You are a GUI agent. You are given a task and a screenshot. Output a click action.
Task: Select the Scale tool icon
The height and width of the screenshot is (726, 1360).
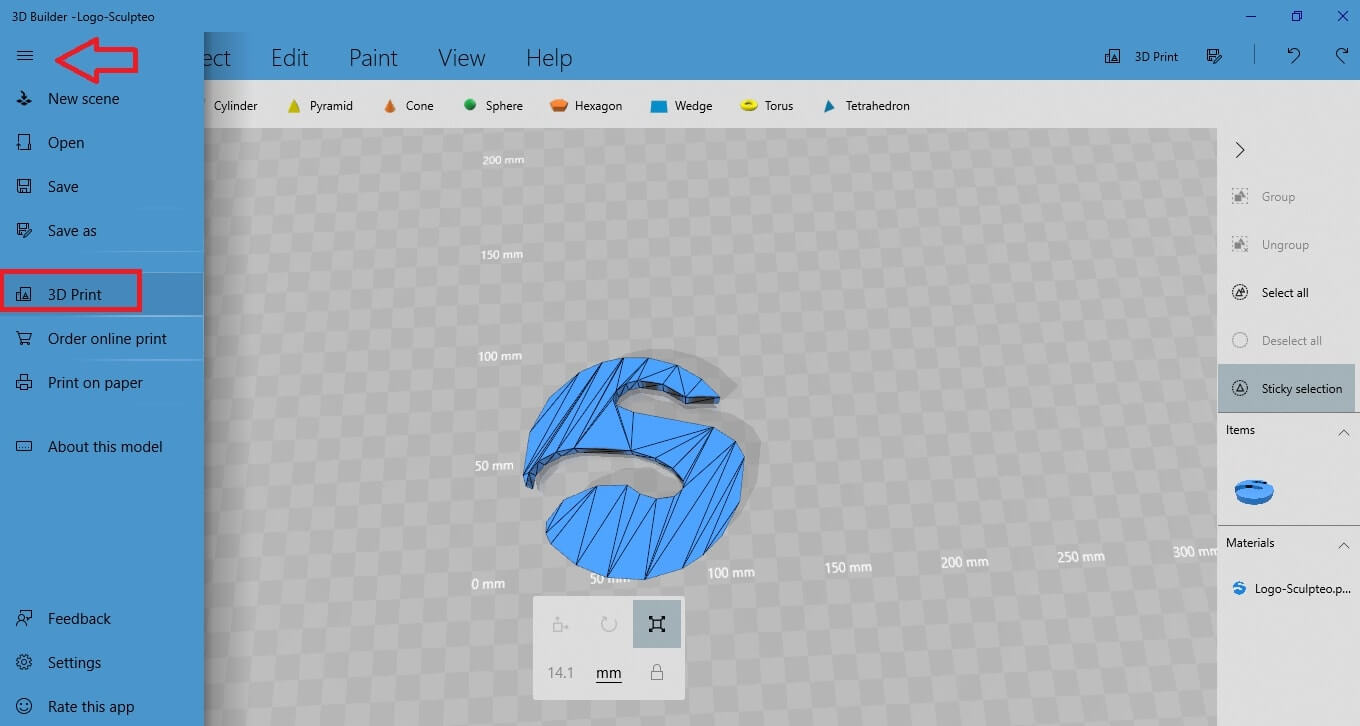tap(657, 625)
